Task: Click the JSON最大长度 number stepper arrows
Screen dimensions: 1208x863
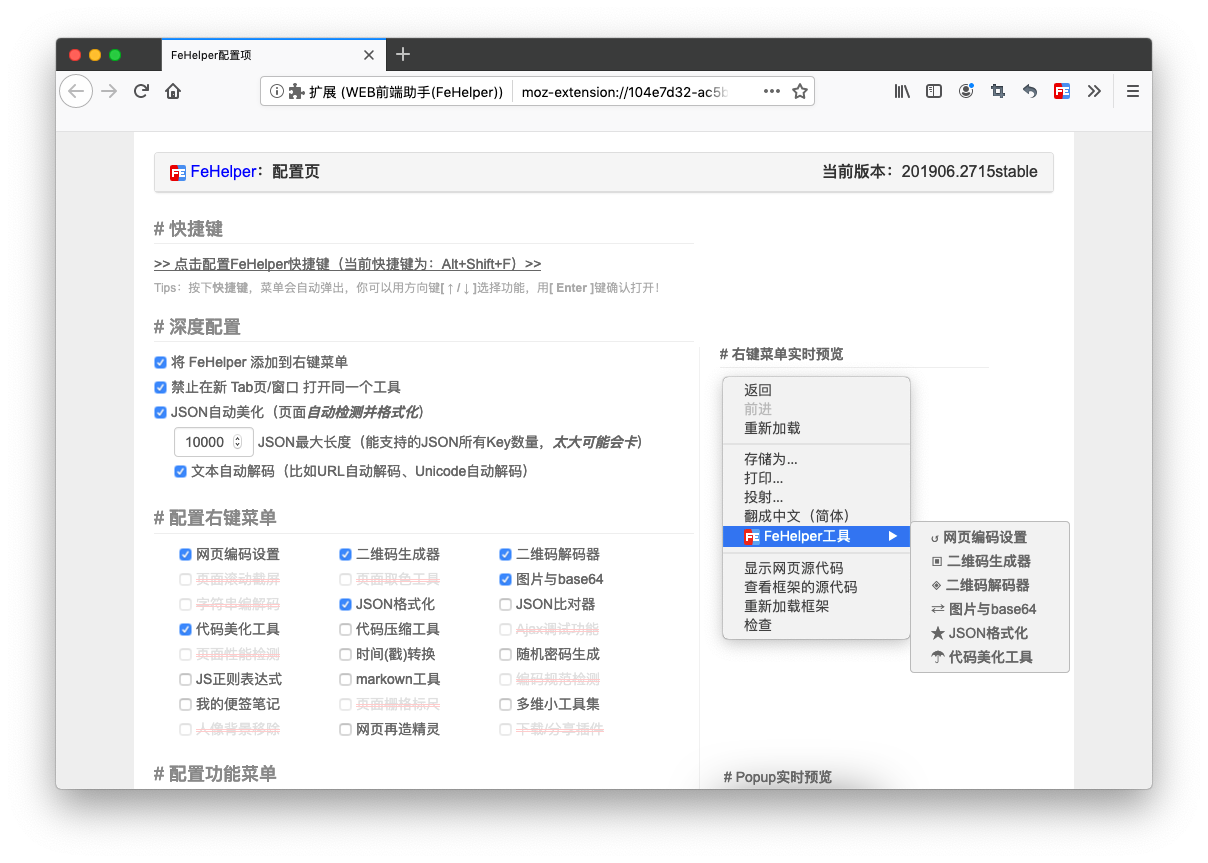Action: click(237, 442)
